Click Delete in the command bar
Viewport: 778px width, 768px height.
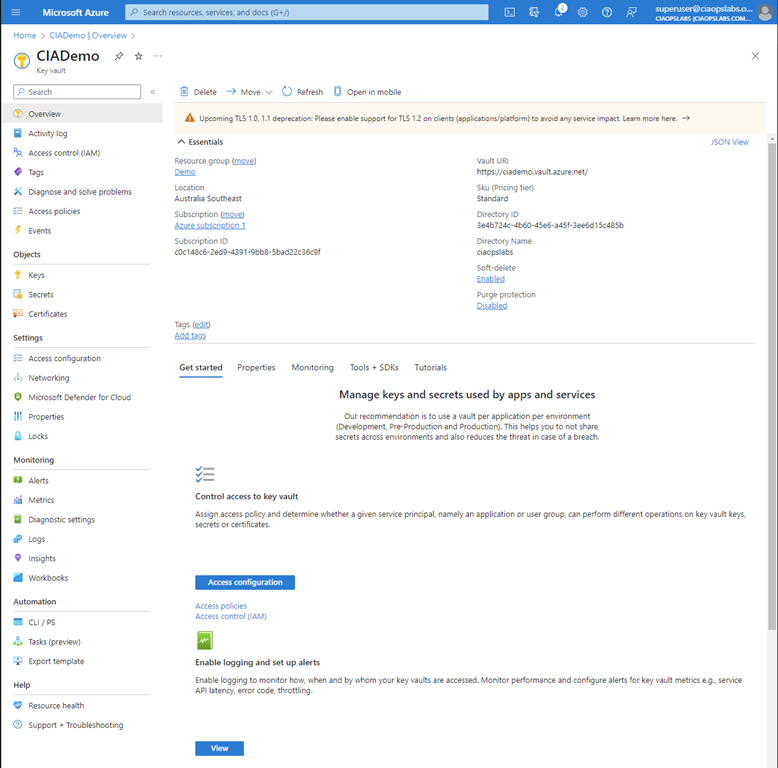coord(198,92)
